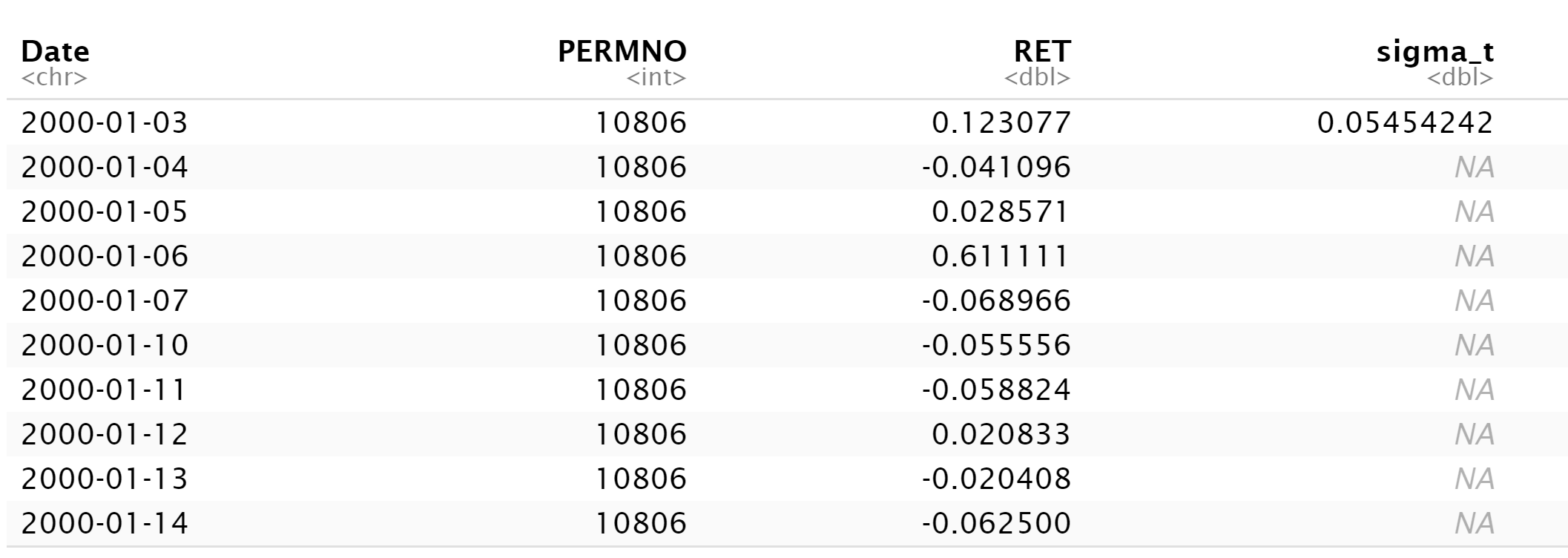The width and height of the screenshot is (1568, 558).
Task: Select the 2000-01-10 date cell
Action: pos(105,345)
